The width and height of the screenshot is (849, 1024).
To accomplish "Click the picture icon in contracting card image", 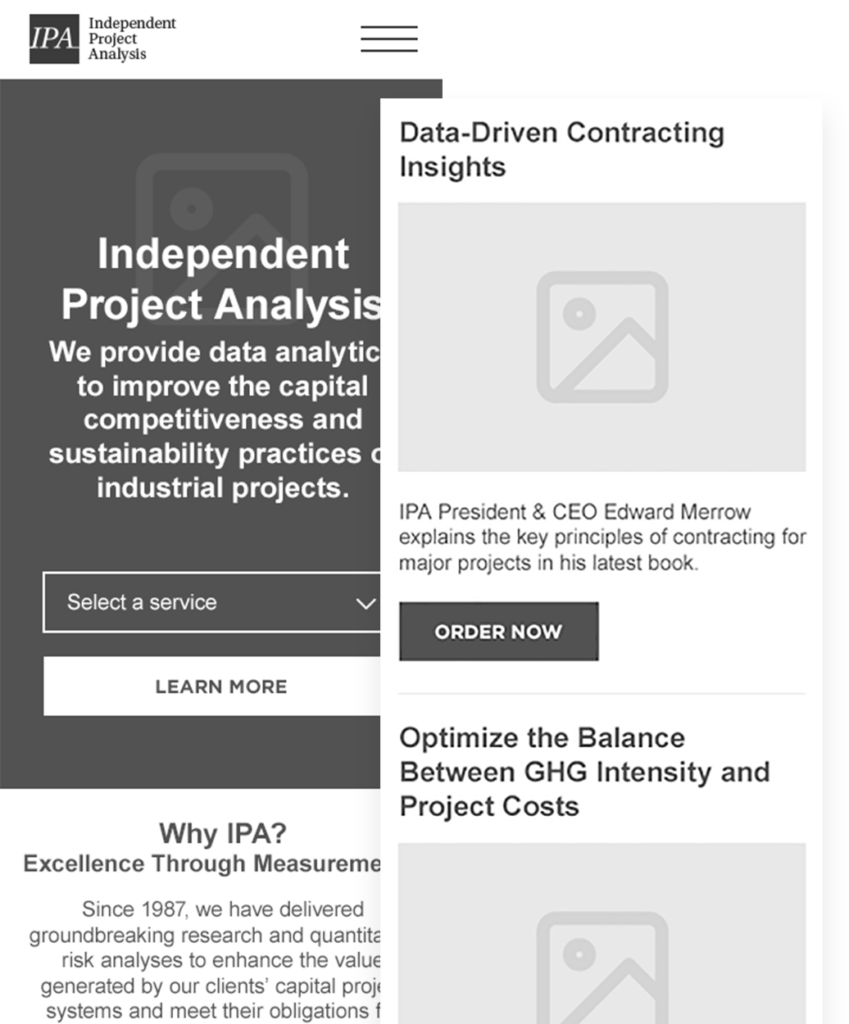I will (602, 337).
